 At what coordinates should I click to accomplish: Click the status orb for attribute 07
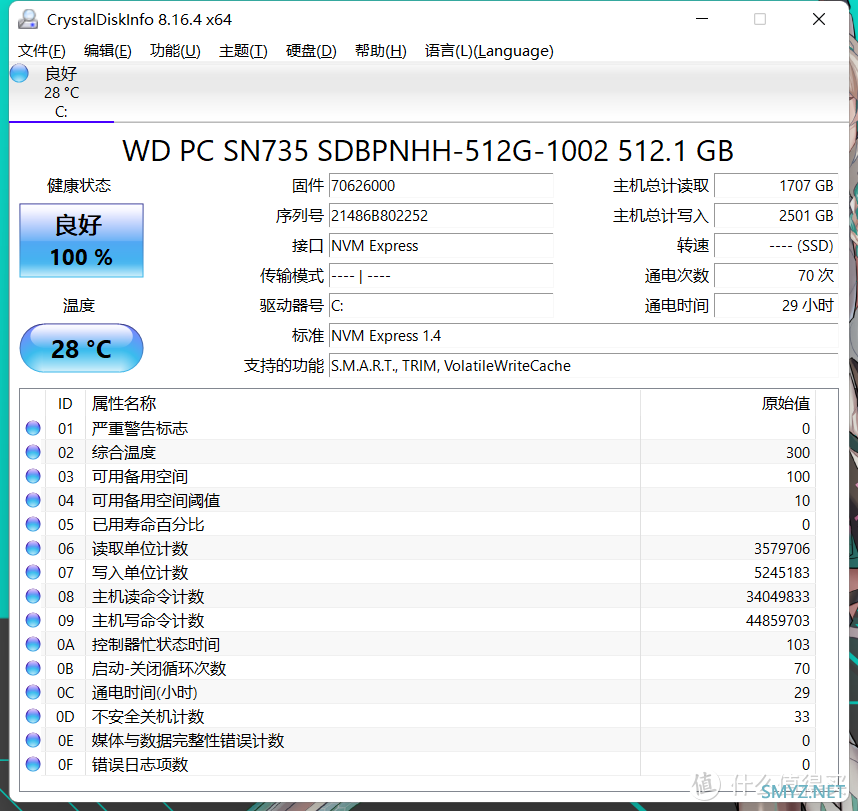[33, 572]
